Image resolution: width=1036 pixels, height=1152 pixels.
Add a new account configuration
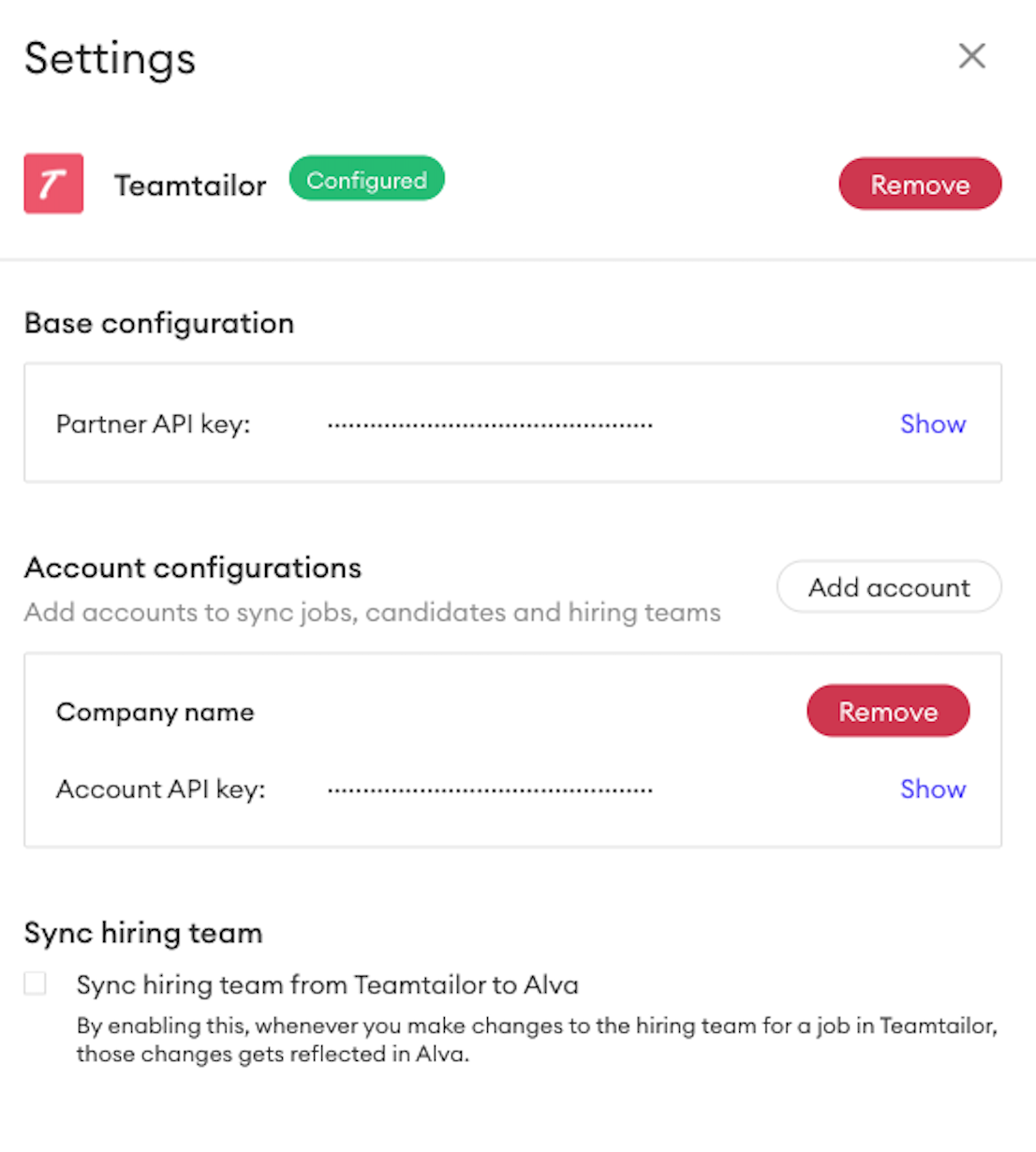889,587
